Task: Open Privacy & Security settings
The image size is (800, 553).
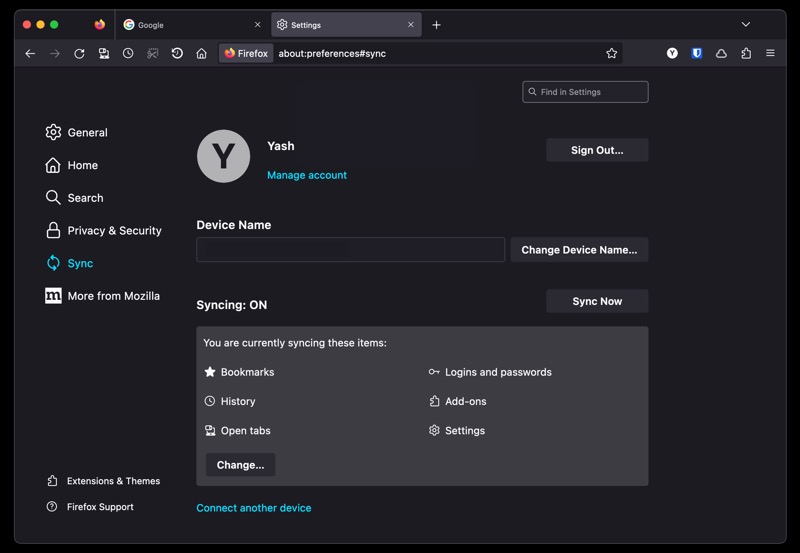Action: click(104, 231)
